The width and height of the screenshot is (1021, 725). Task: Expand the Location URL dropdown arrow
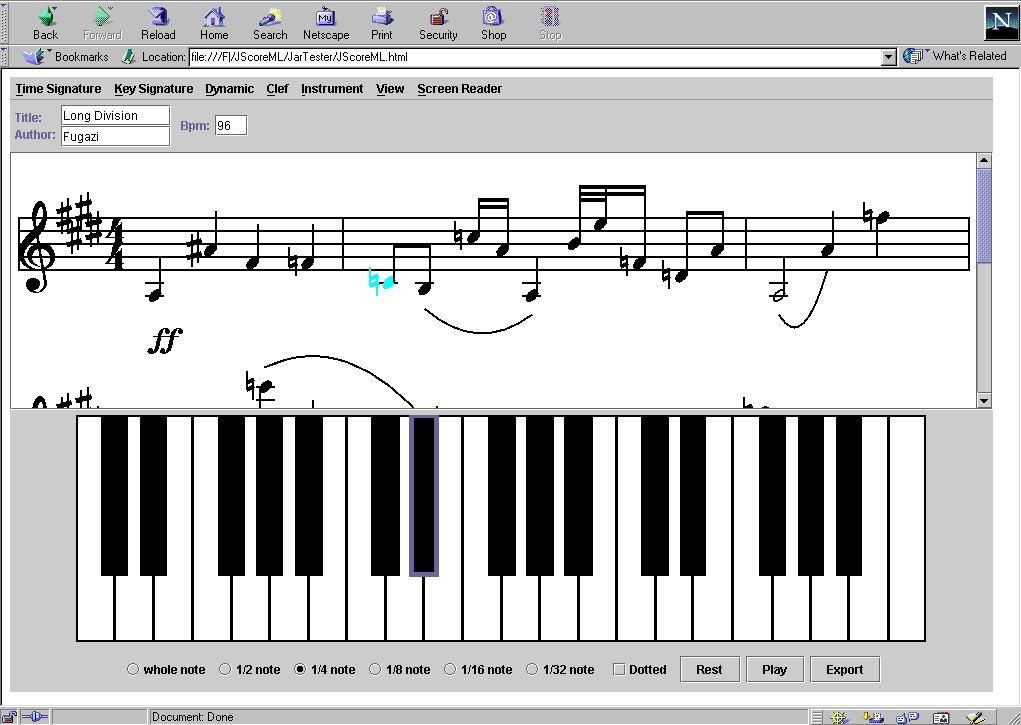pyautogui.click(x=888, y=58)
